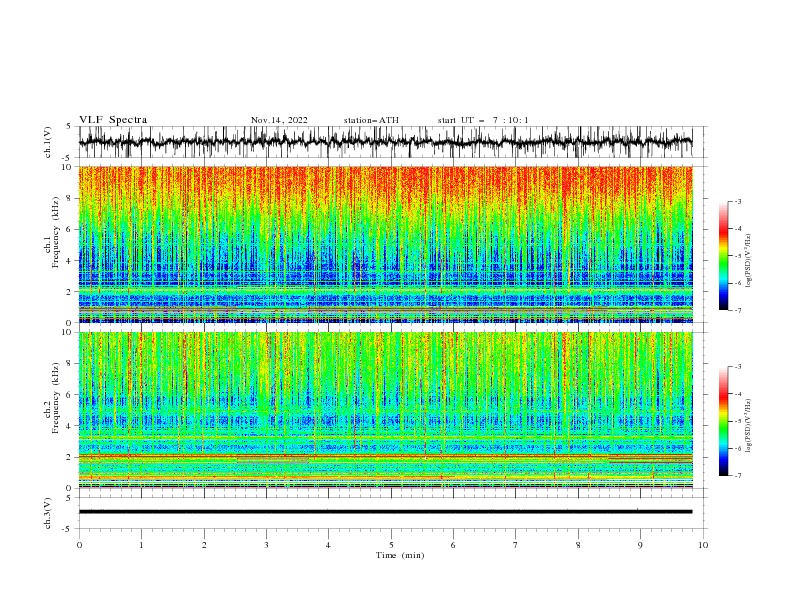Select the "start UT = 7 :10: 1" text
The image size is (792, 612).
483,120
